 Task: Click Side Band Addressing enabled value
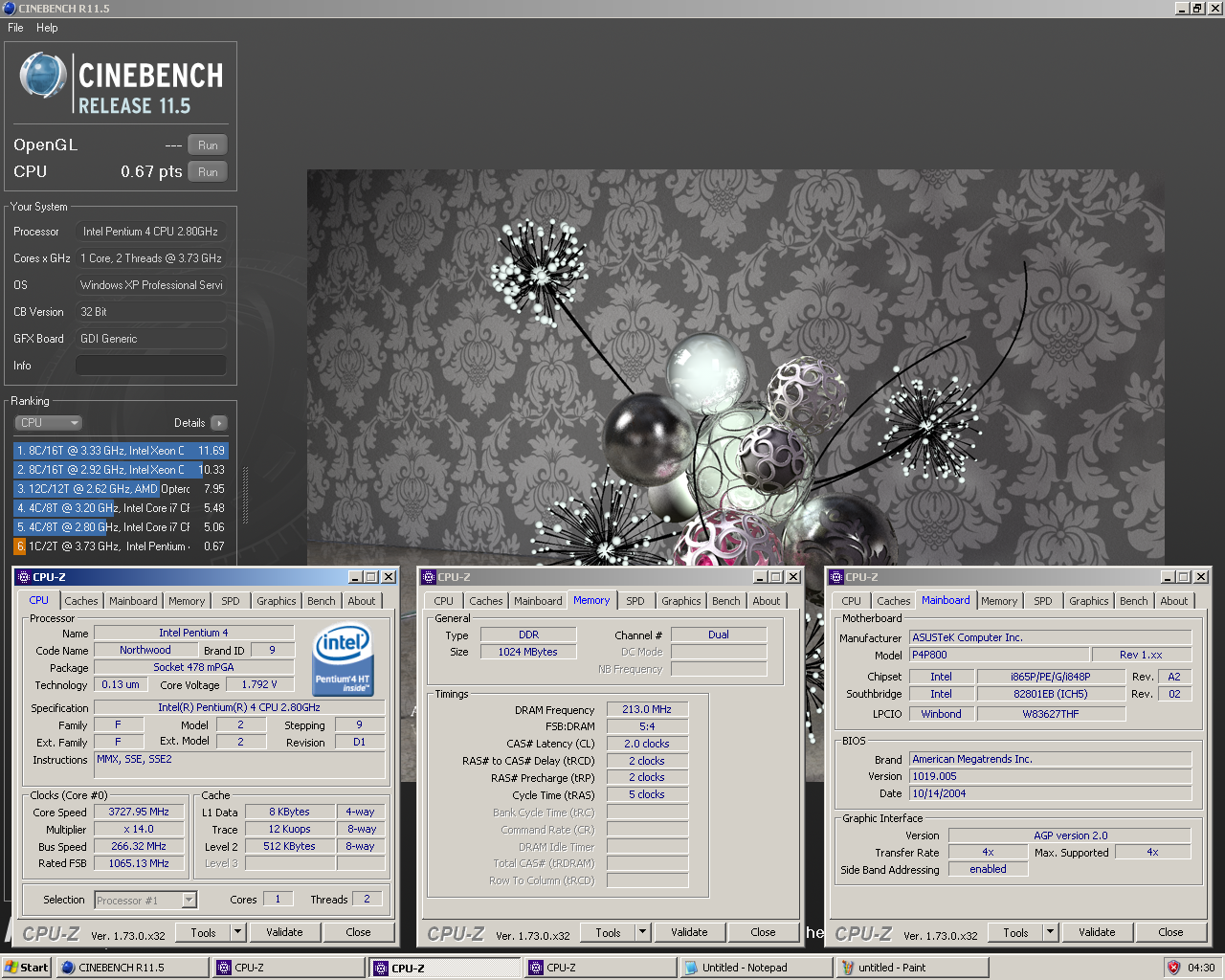(x=988, y=869)
